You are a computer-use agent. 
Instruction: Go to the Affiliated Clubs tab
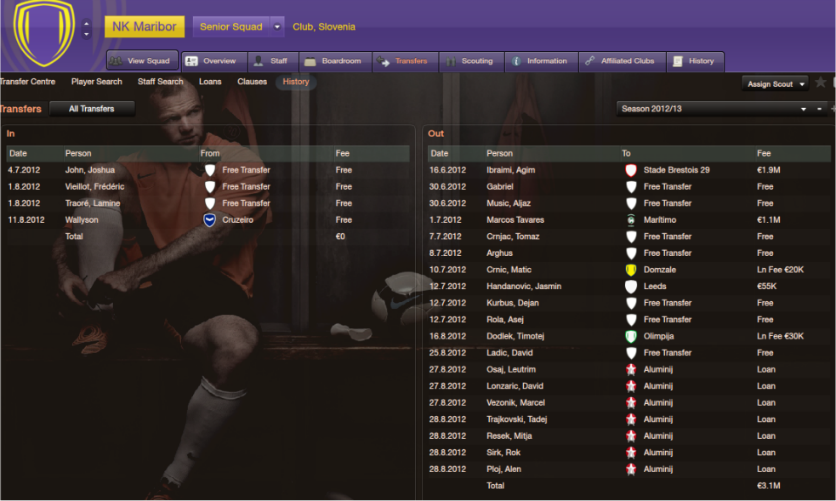[621, 61]
